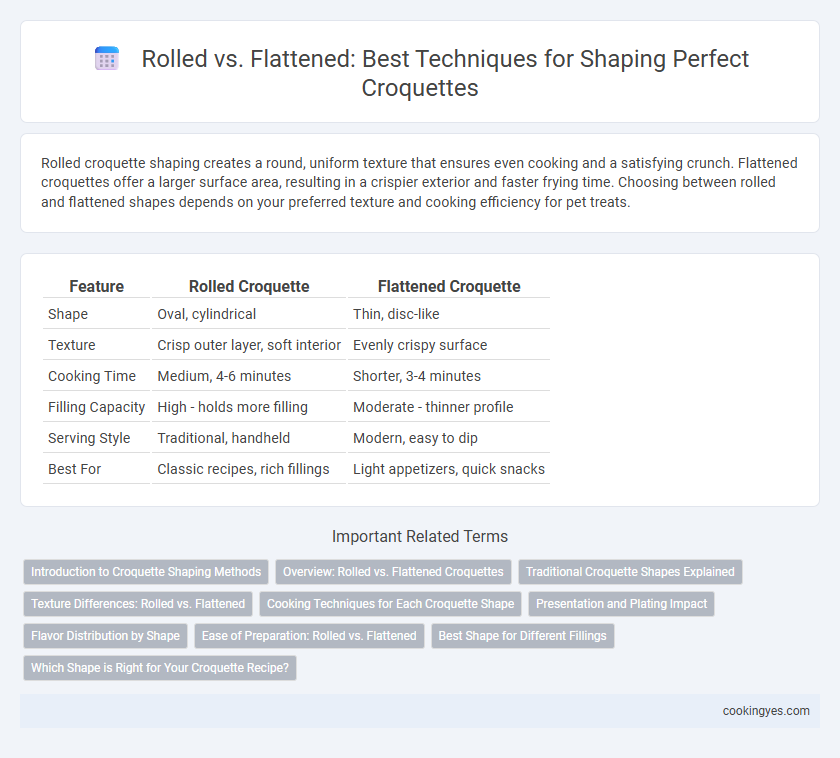Select 'Which Shape is Right for Your Croquette Recipe?'

[x=160, y=668]
